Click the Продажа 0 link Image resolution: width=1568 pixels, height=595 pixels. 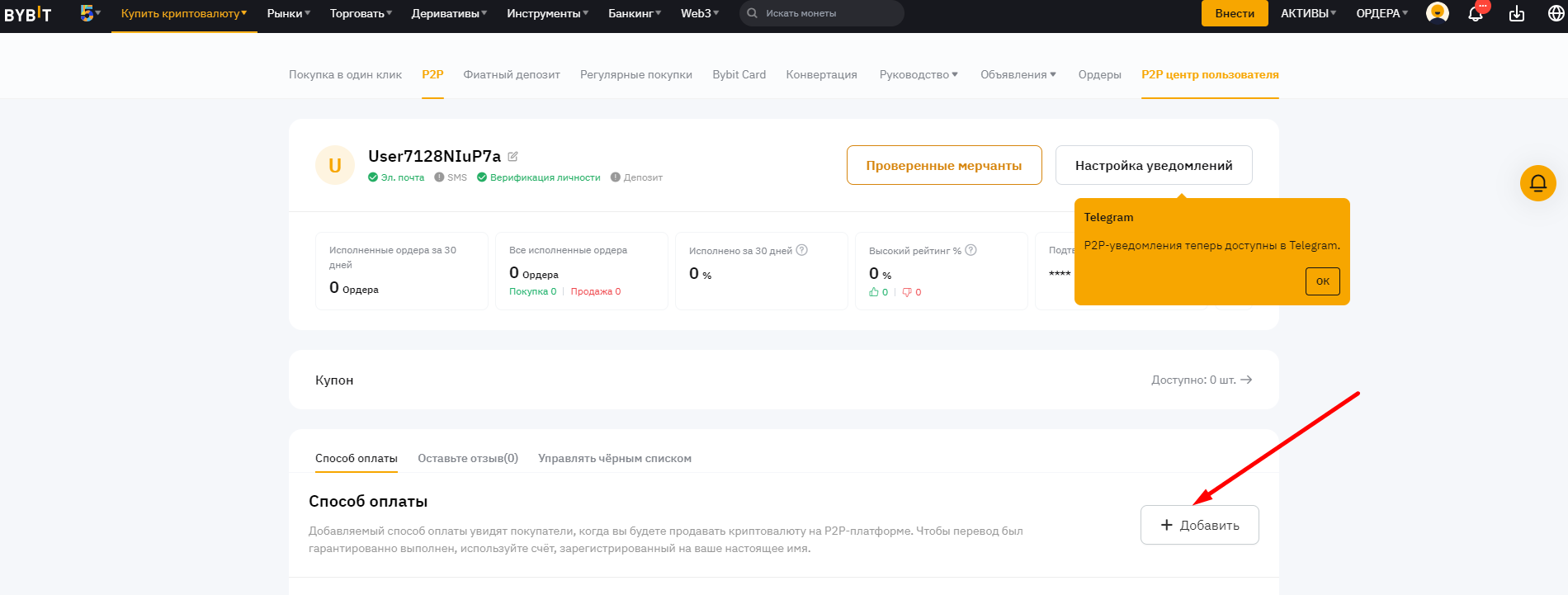(x=596, y=291)
